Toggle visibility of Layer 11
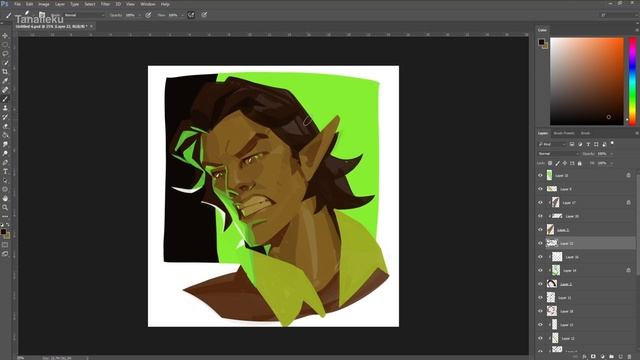 point(540,298)
